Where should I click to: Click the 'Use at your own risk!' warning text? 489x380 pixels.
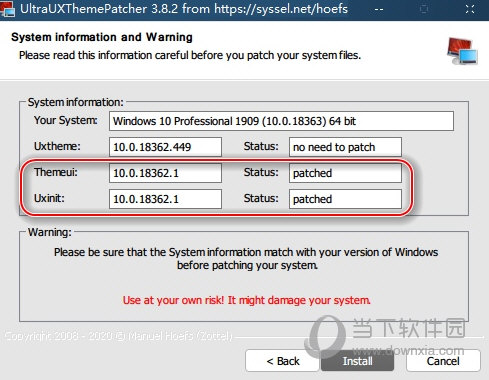(x=246, y=300)
